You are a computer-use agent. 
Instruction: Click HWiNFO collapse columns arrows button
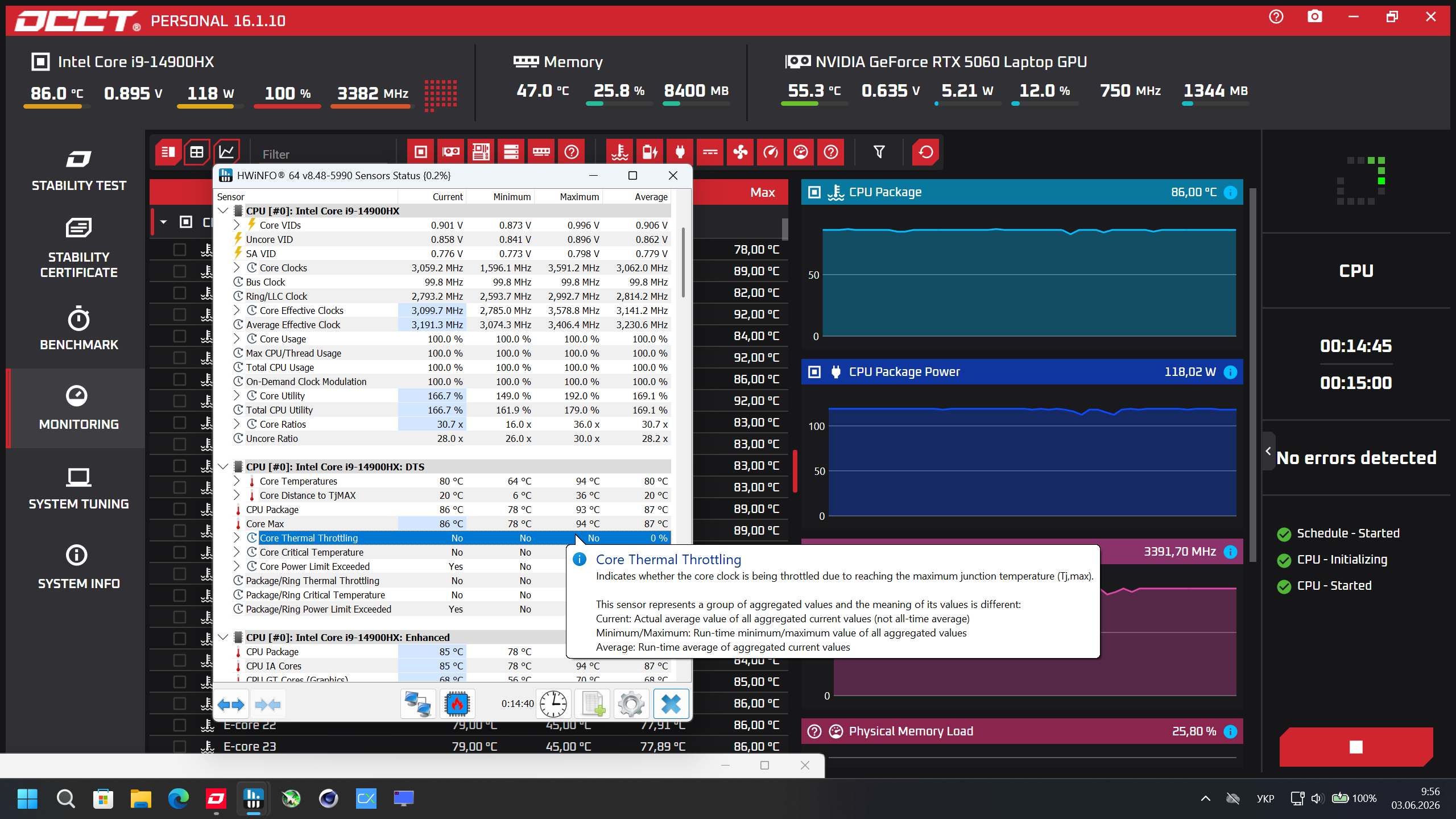click(268, 705)
